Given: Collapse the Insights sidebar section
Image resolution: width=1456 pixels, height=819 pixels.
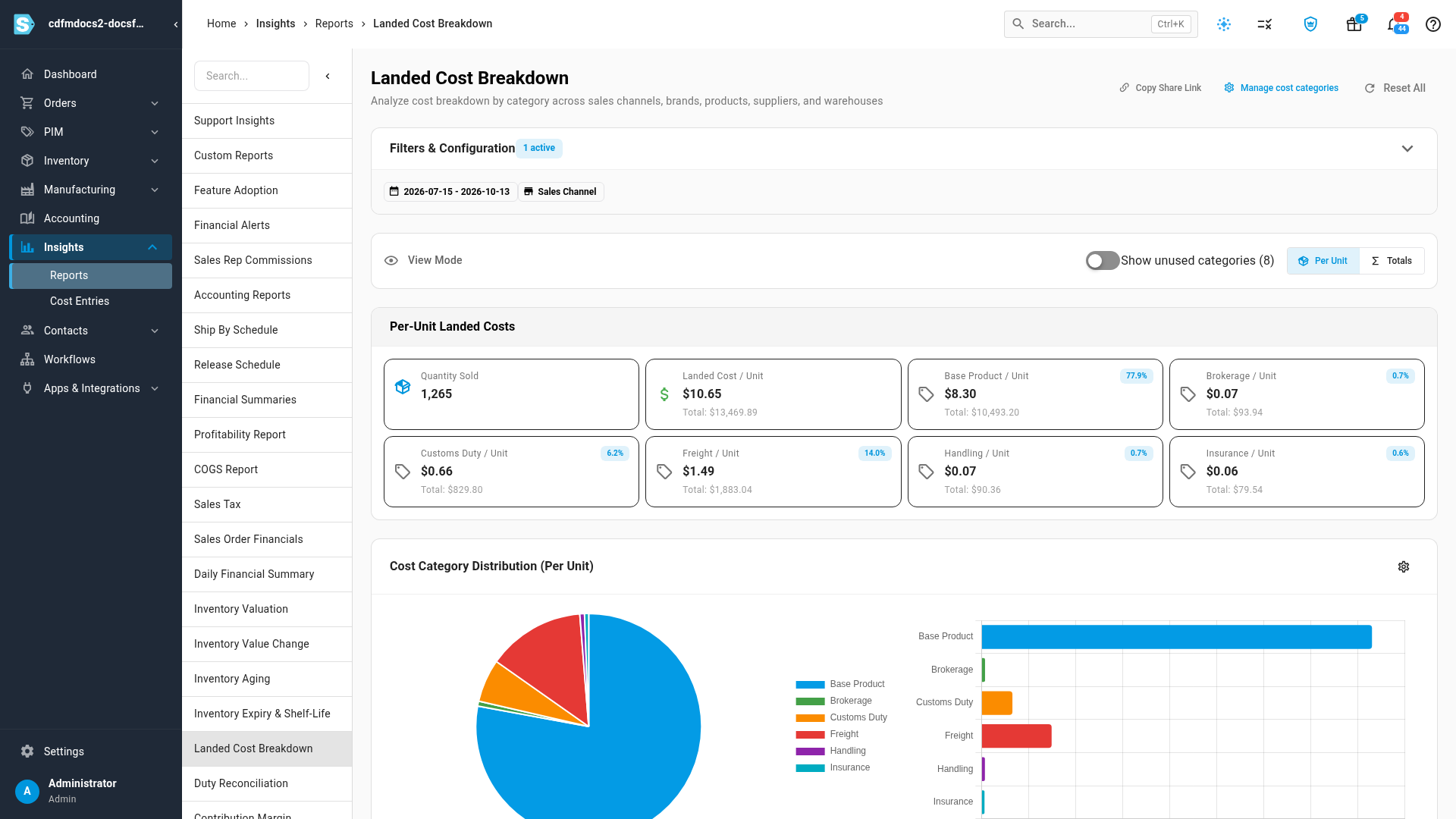Looking at the screenshot, I should click(152, 247).
